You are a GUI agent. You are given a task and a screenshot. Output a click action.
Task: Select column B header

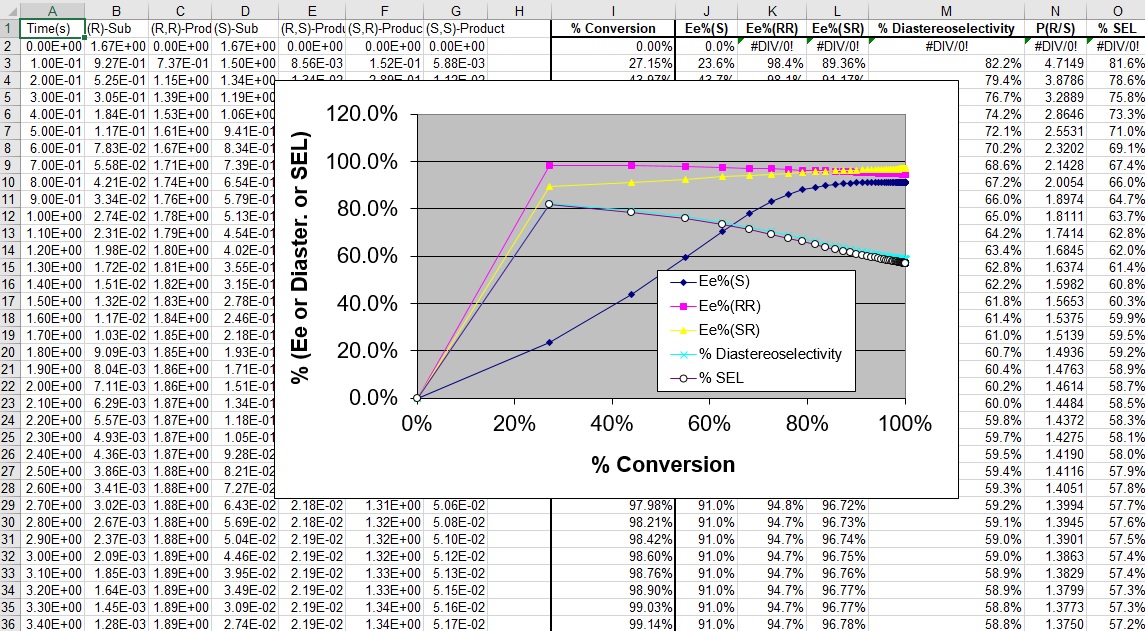(x=117, y=9)
